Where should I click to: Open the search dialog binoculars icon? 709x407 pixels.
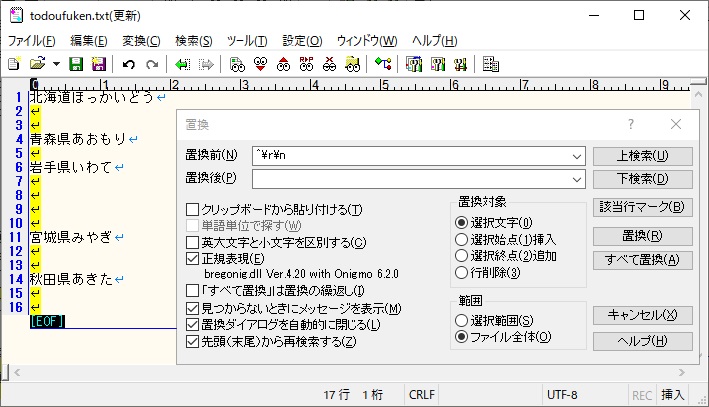237,64
